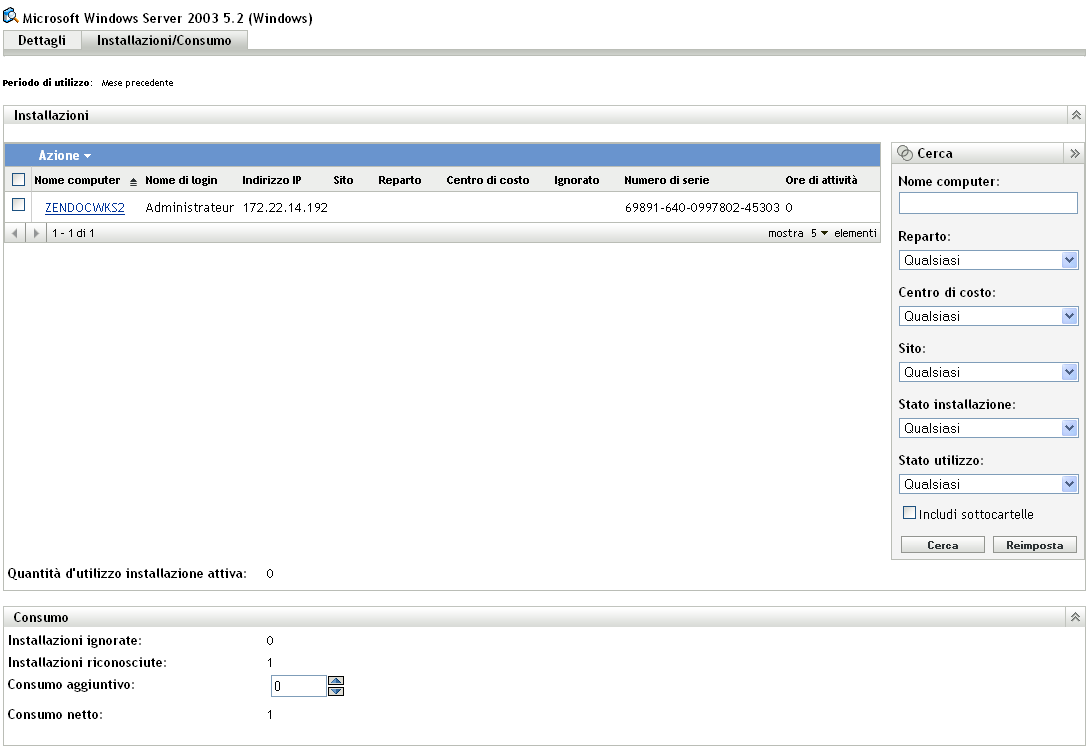
Task: Click the Ignorato column header
Action: click(x=576, y=180)
